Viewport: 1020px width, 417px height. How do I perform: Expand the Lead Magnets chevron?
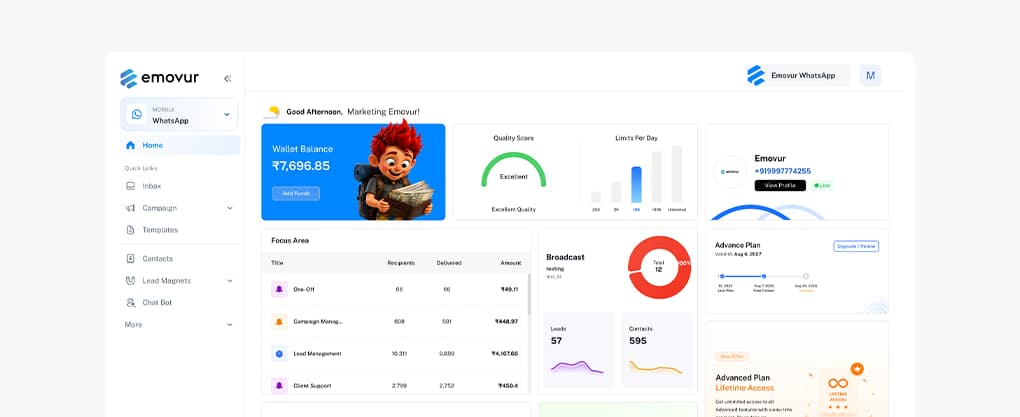(230, 281)
